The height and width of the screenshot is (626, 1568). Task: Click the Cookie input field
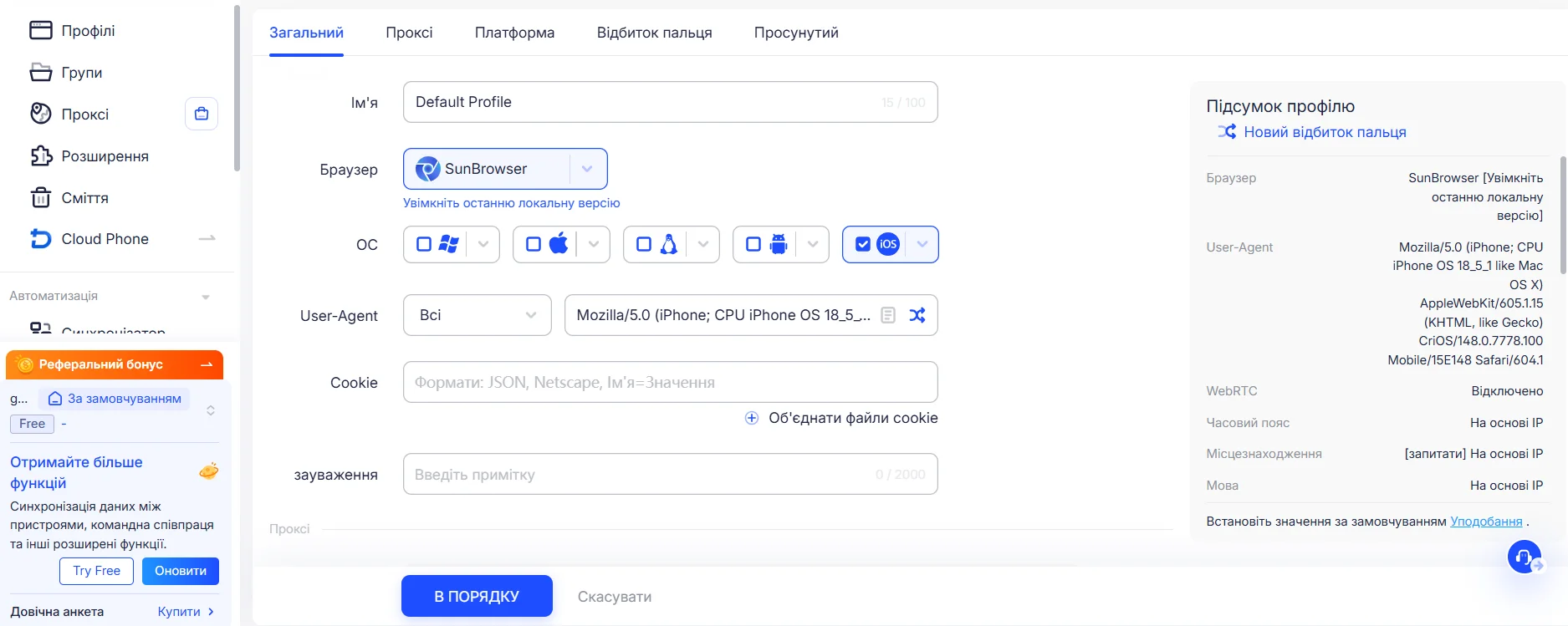pos(671,382)
